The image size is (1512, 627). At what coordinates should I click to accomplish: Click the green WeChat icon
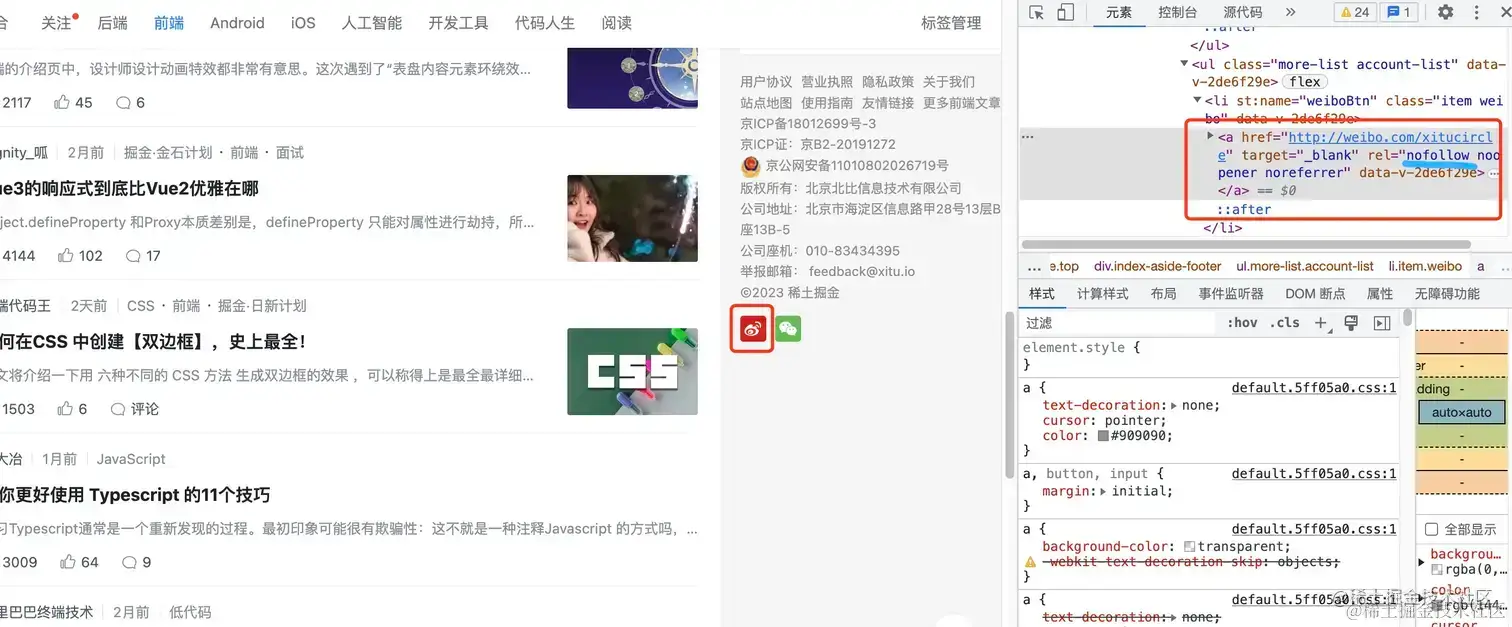[788, 329]
